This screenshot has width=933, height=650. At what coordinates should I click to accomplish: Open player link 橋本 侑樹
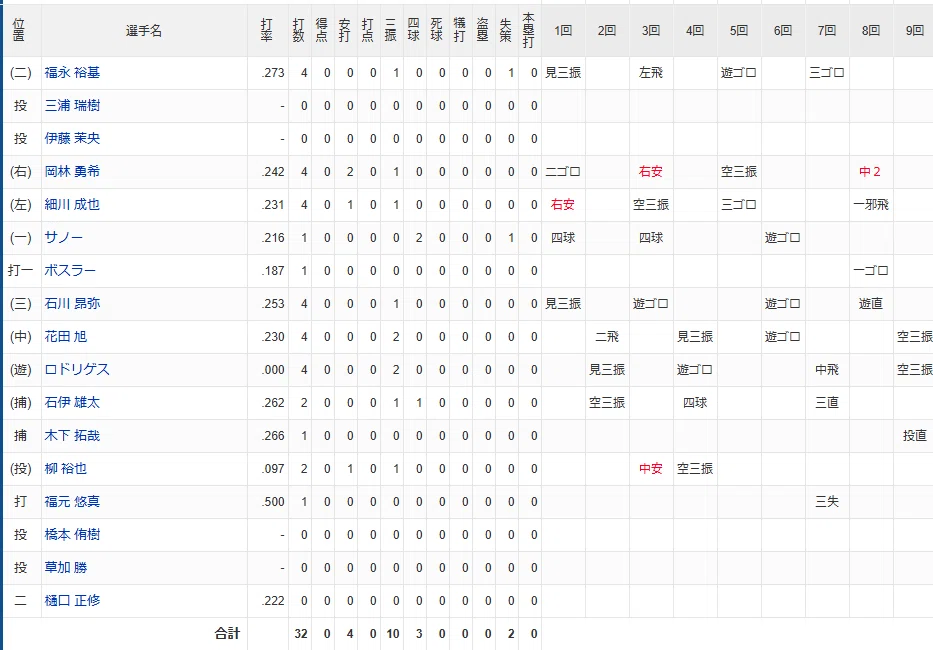pos(72,535)
